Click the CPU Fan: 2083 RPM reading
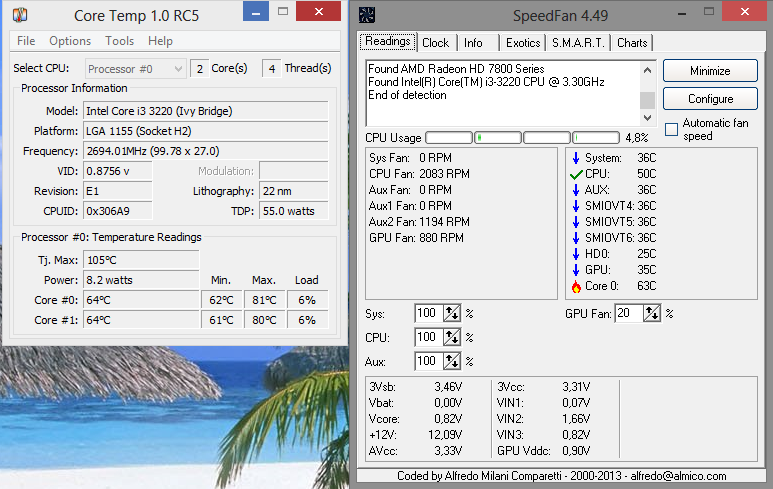This screenshot has width=773, height=489. coord(419,174)
